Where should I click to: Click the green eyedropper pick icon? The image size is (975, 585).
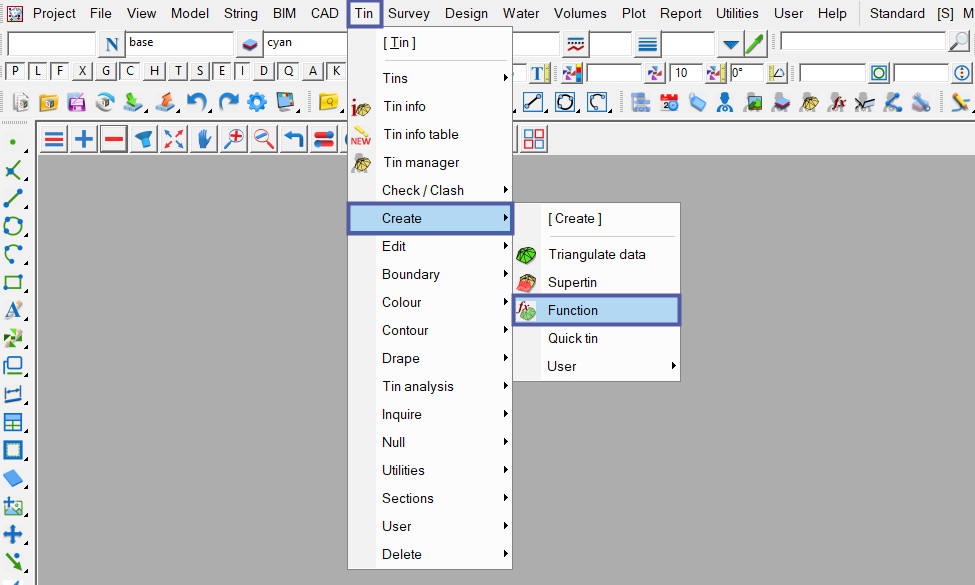tap(754, 44)
